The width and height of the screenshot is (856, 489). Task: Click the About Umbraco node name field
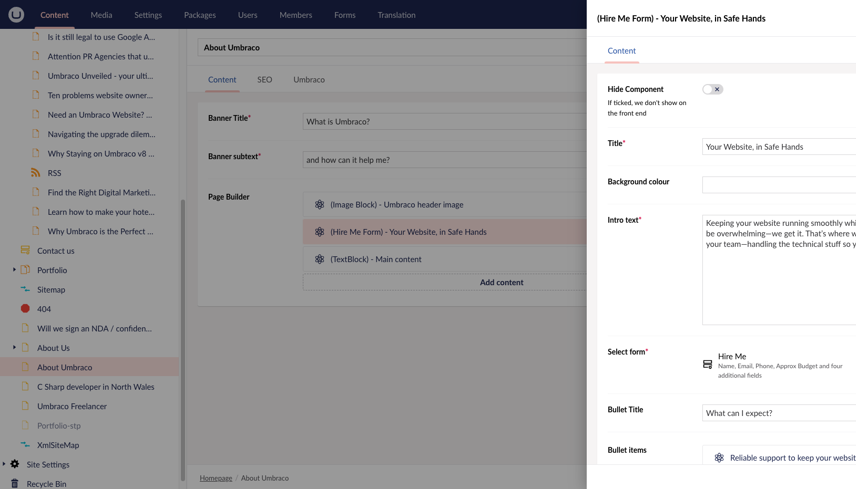pyautogui.click(x=393, y=47)
